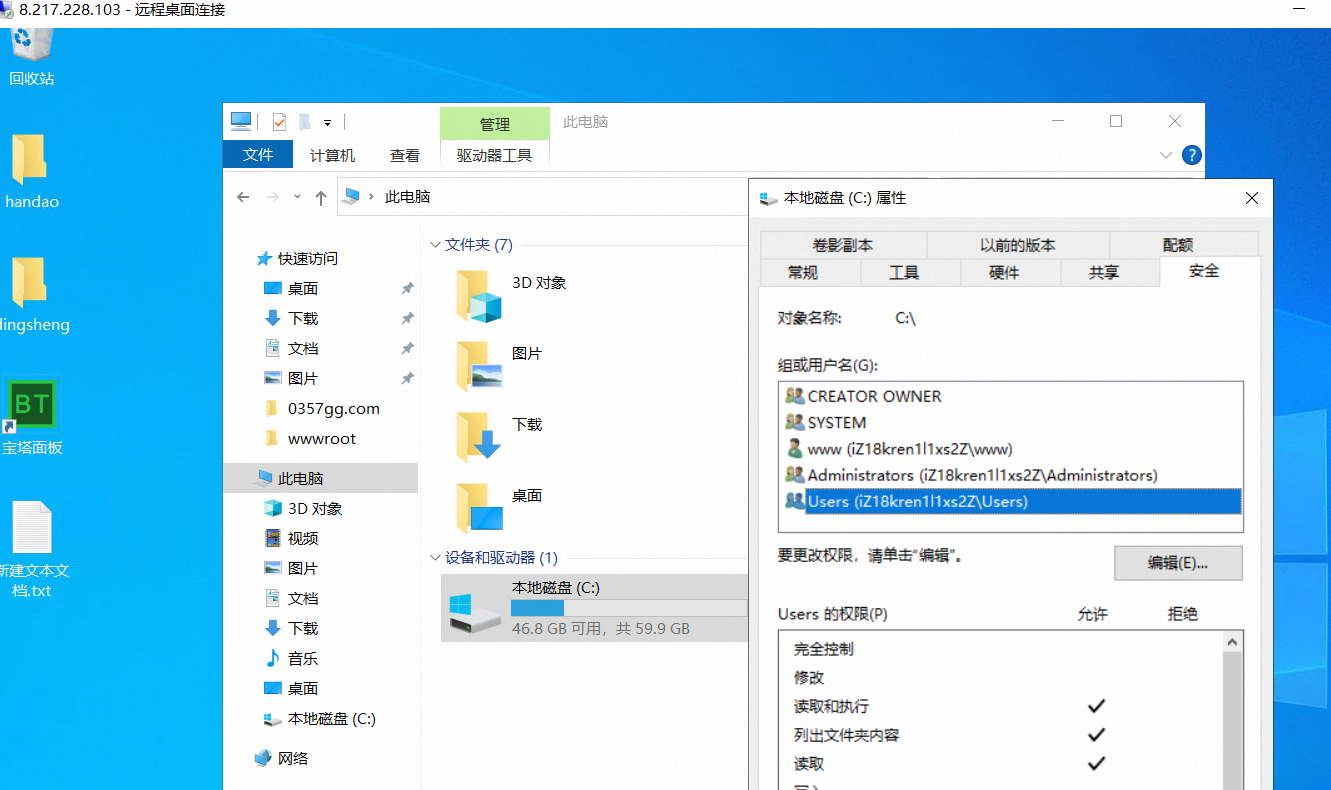Close the 本地磁盘 (C:) 属性 dialog
The image size is (1331, 790).
(1251, 198)
